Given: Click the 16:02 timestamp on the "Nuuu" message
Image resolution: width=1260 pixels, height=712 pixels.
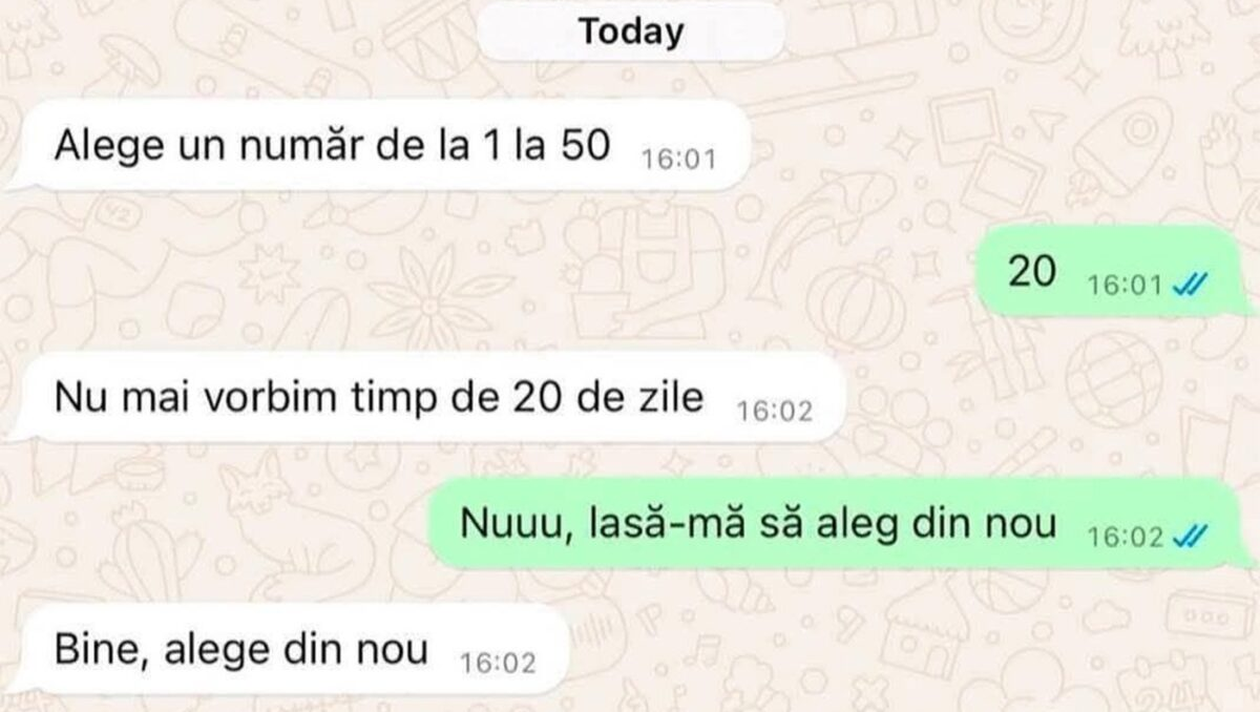Looking at the screenshot, I should click(1125, 538).
